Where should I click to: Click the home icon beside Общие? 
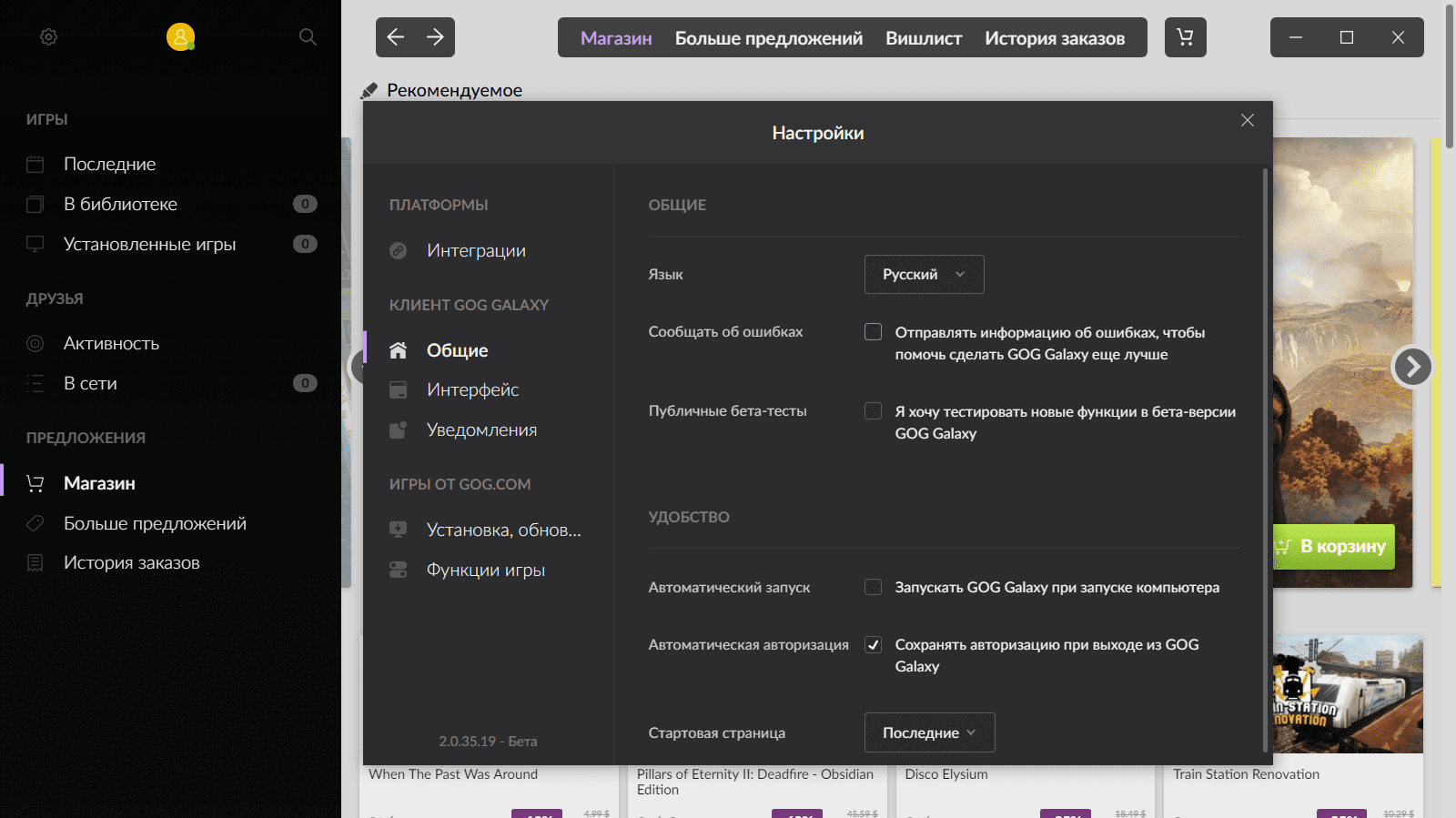[399, 350]
